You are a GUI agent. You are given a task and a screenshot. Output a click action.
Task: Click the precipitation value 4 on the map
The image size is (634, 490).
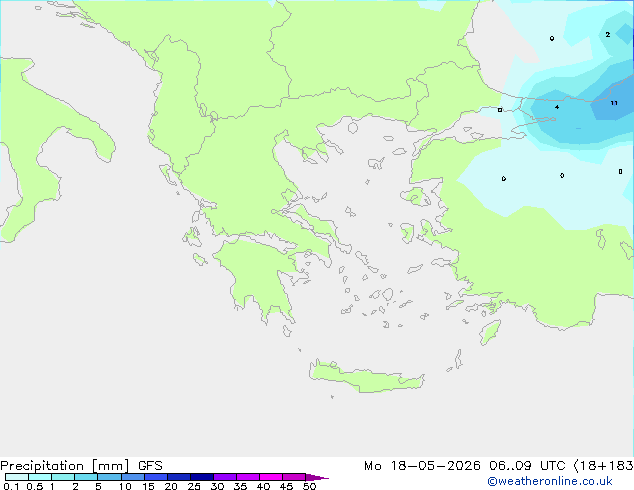[x=557, y=107]
